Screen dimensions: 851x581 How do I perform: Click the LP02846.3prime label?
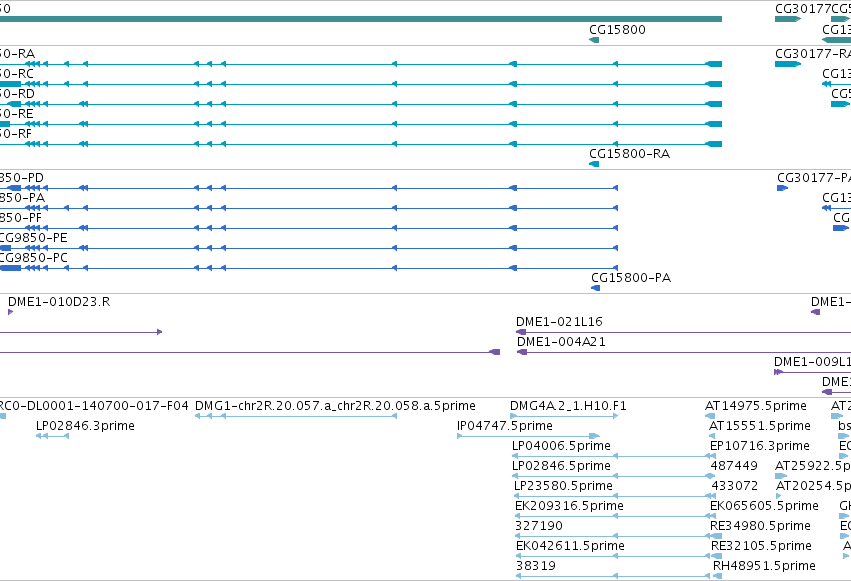(85, 426)
